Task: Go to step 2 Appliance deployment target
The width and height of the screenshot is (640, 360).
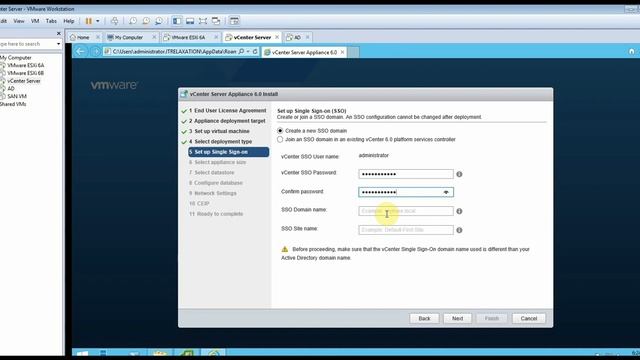Action: point(227,121)
